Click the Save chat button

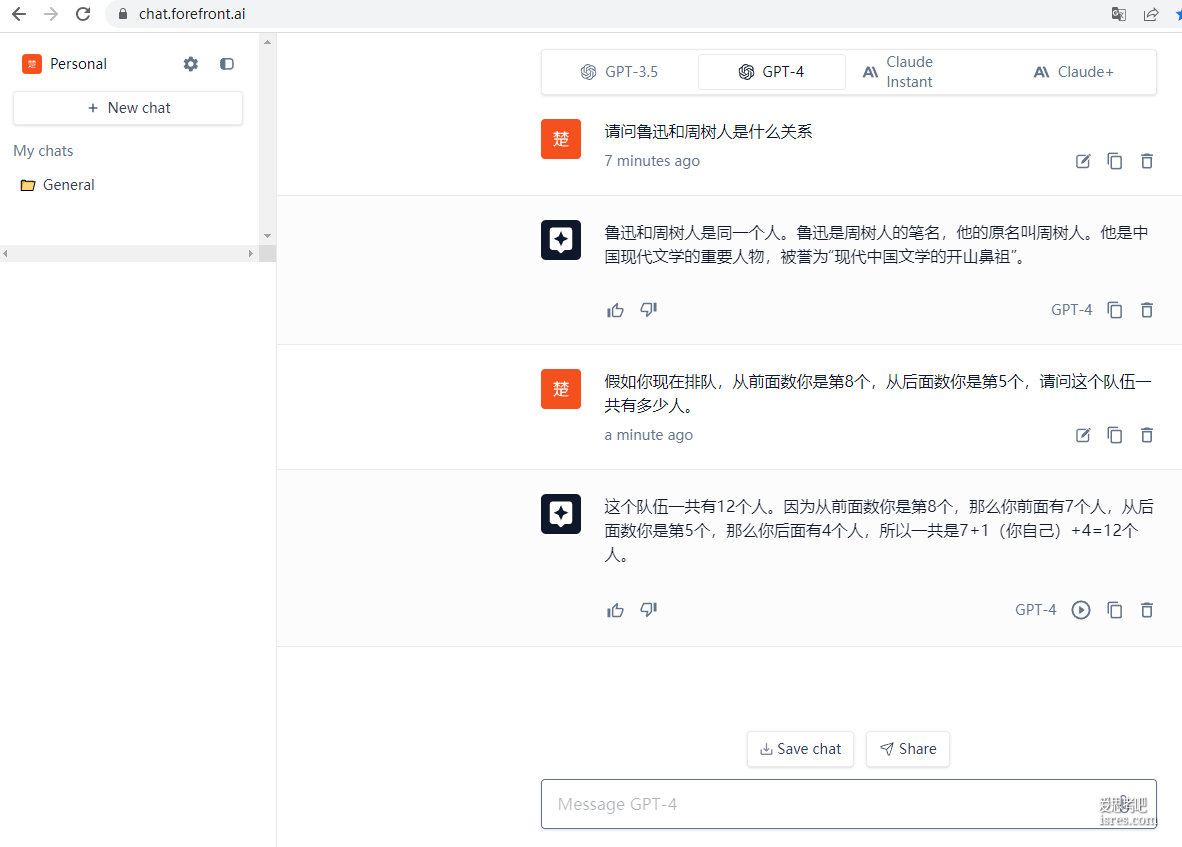coord(800,749)
